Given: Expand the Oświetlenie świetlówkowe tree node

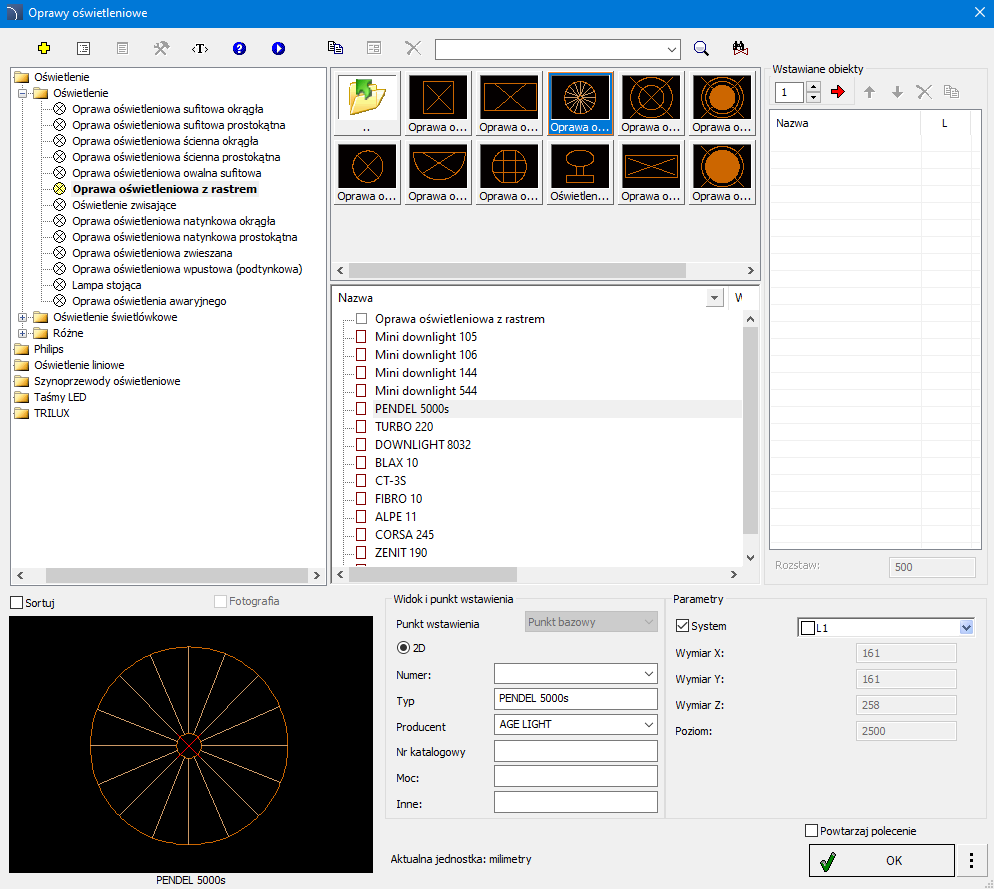Looking at the screenshot, I should (x=23, y=317).
